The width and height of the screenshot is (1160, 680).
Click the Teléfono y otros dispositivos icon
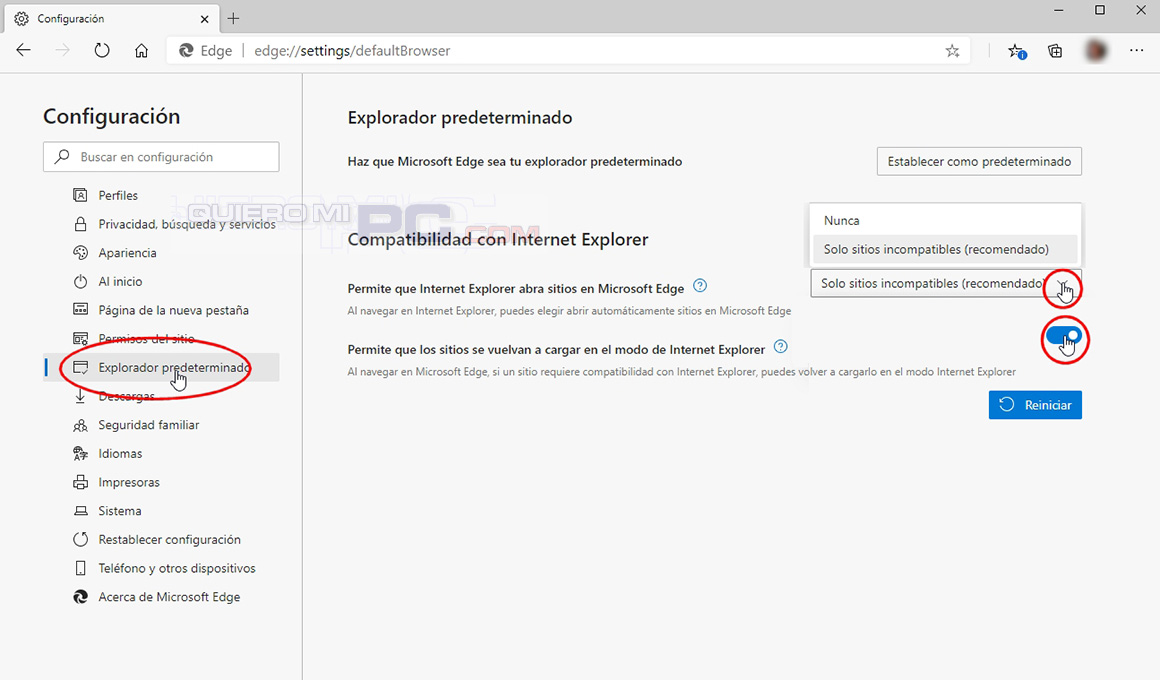click(80, 568)
